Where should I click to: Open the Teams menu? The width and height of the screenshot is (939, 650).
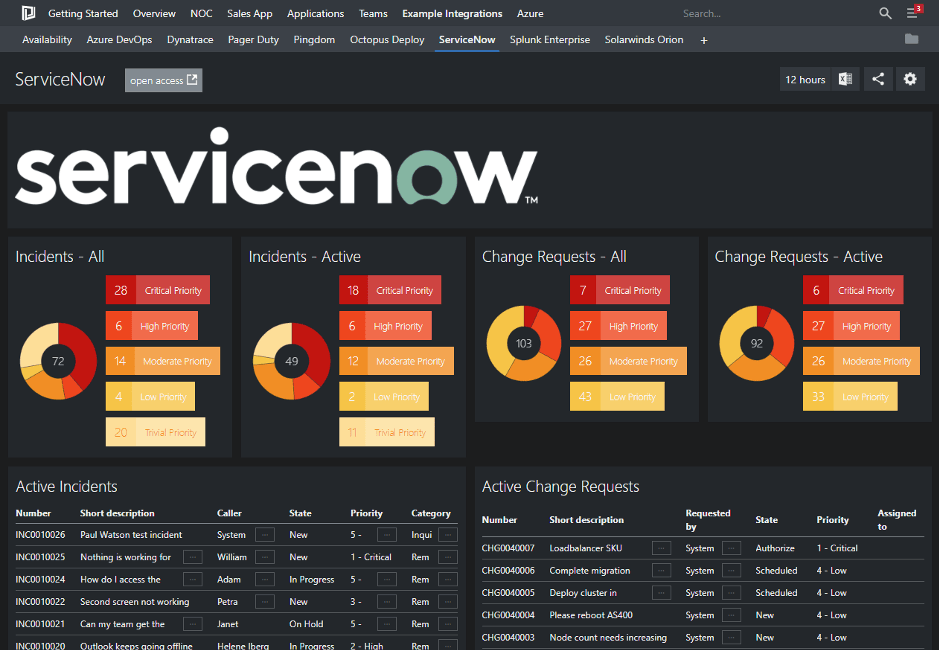click(x=373, y=13)
